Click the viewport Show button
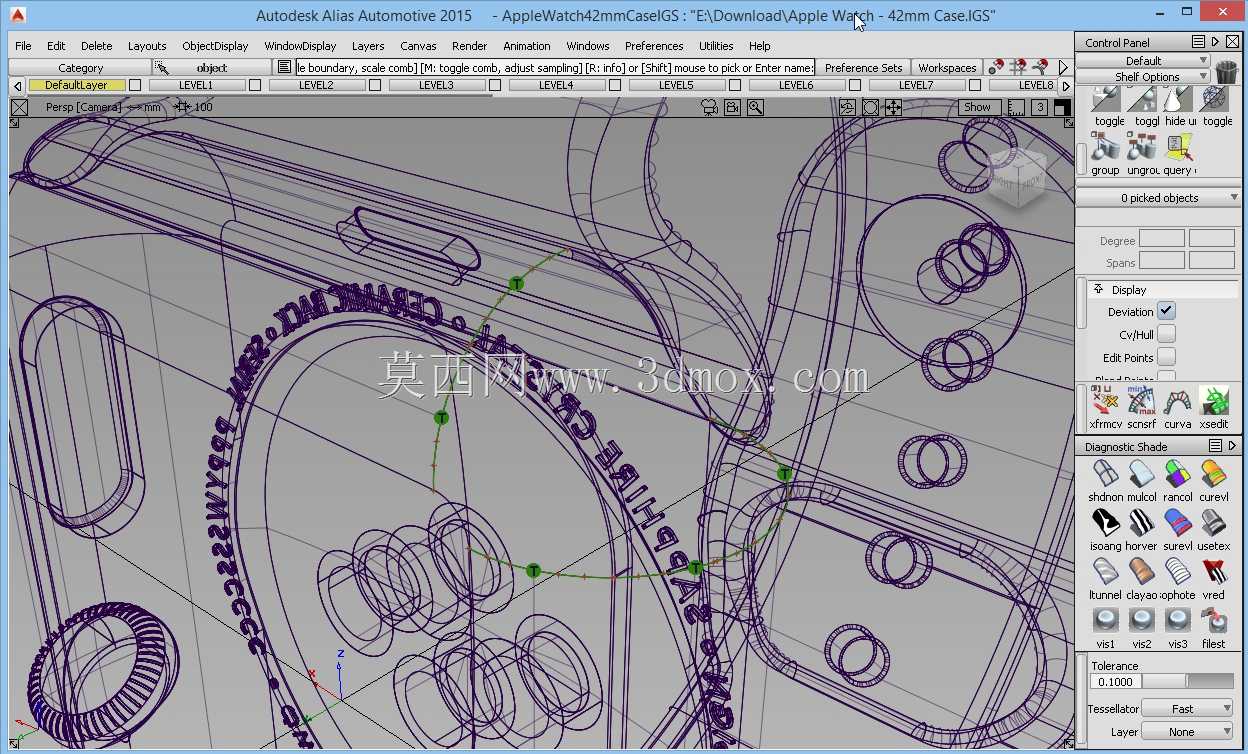The image size is (1248, 754). (x=977, y=107)
